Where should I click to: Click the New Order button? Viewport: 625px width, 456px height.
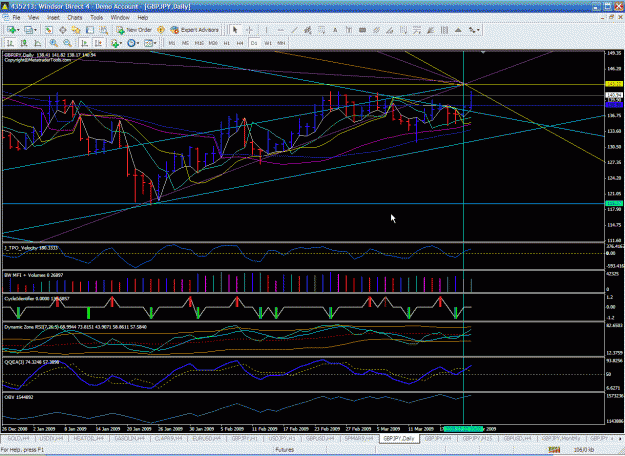click(134, 30)
